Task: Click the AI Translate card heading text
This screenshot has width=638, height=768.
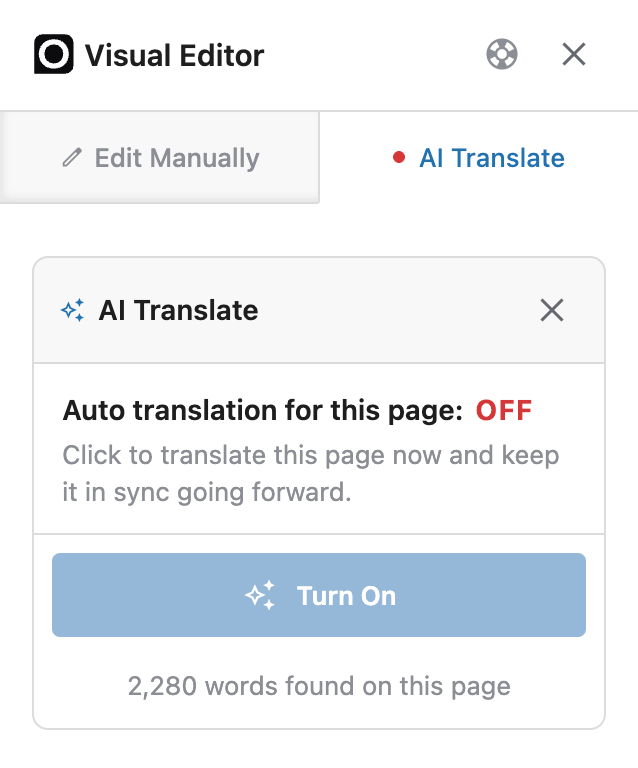Action: [x=178, y=310]
